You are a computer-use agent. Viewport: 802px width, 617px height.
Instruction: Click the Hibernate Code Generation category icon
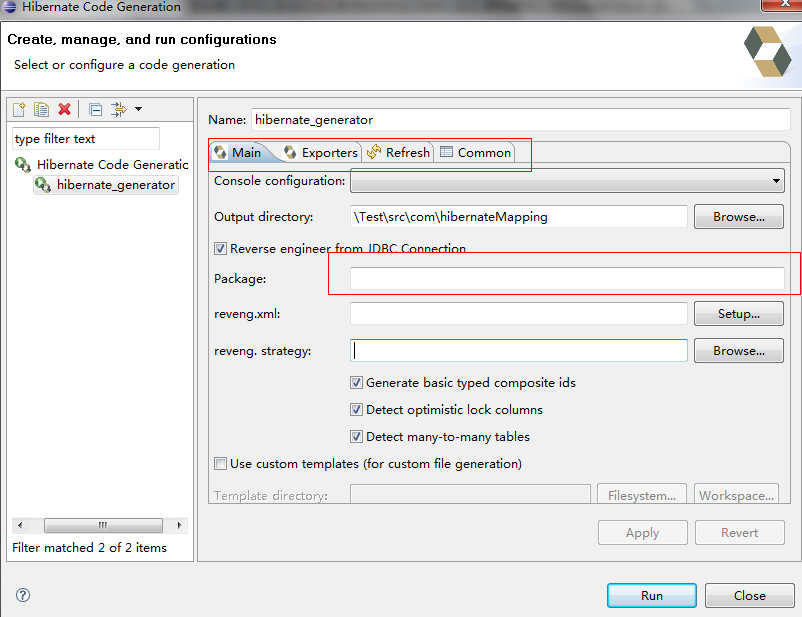click(23, 165)
